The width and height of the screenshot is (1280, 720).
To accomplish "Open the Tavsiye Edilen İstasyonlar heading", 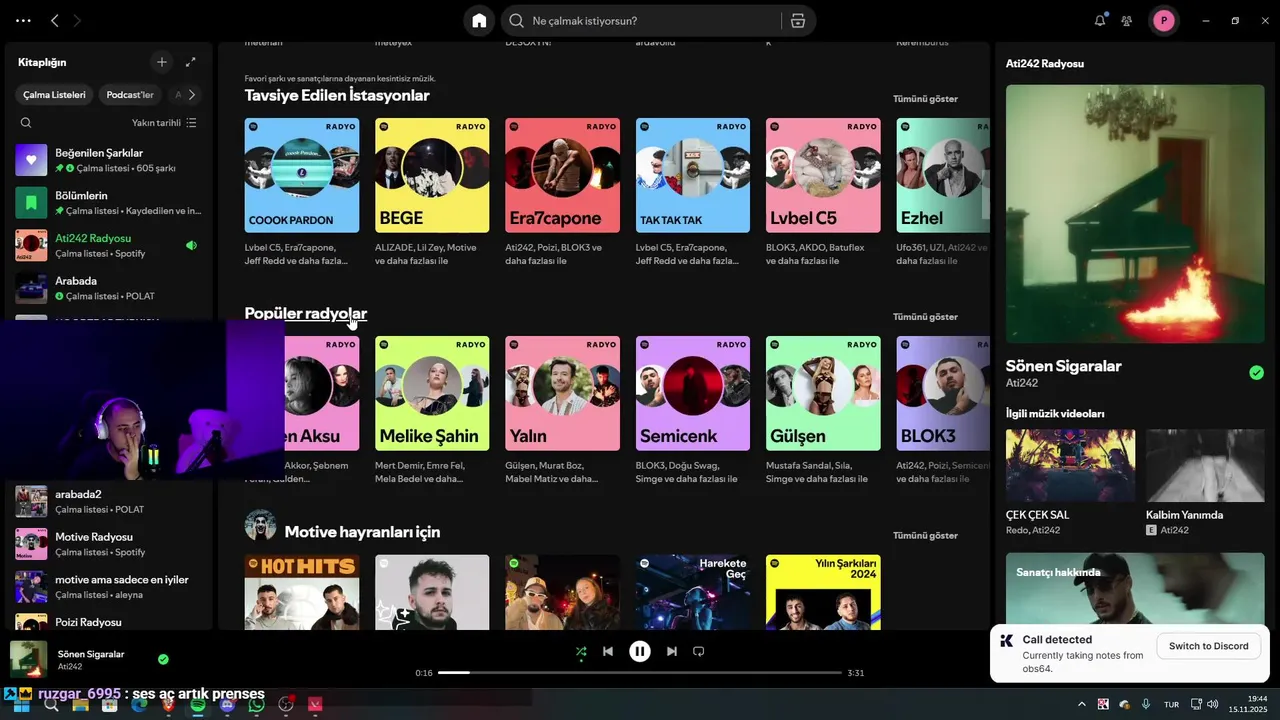I will [x=337, y=95].
